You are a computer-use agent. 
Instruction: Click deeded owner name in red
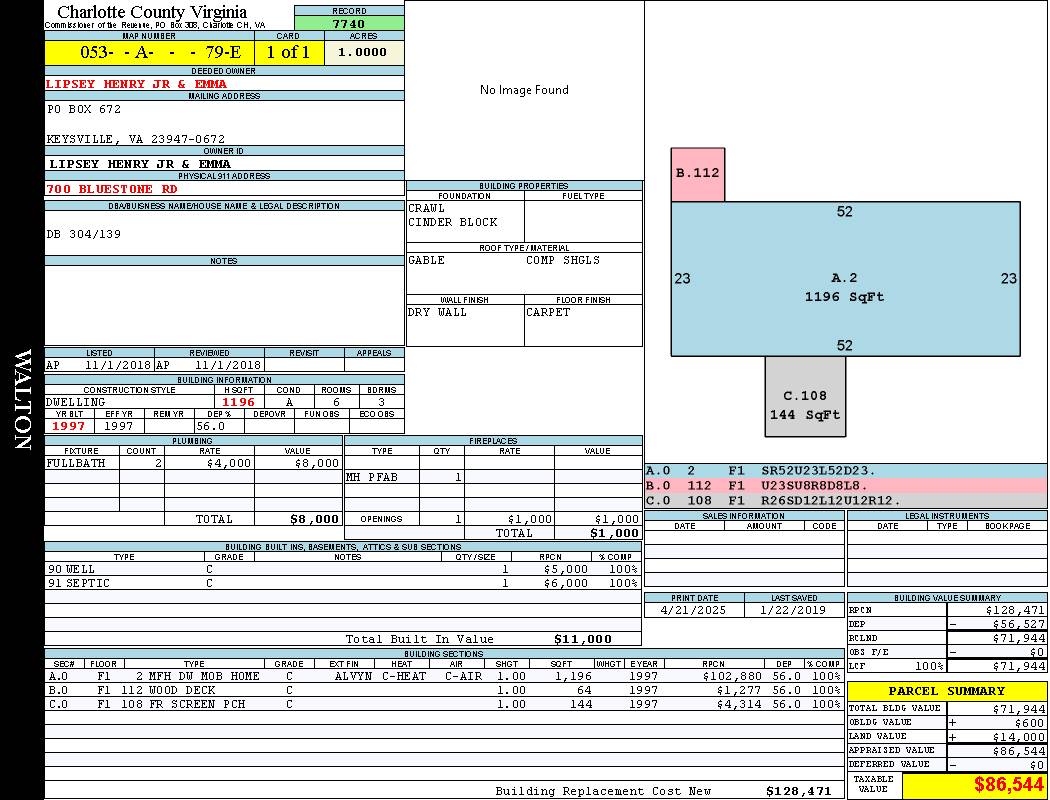click(x=136, y=84)
